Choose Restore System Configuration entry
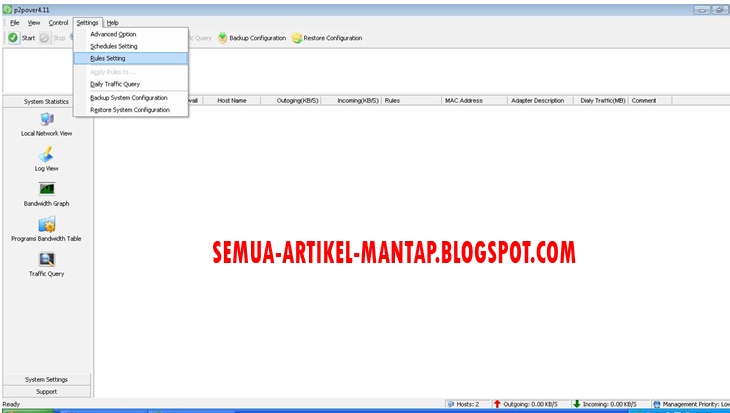The image size is (730, 413). [131, 110]
